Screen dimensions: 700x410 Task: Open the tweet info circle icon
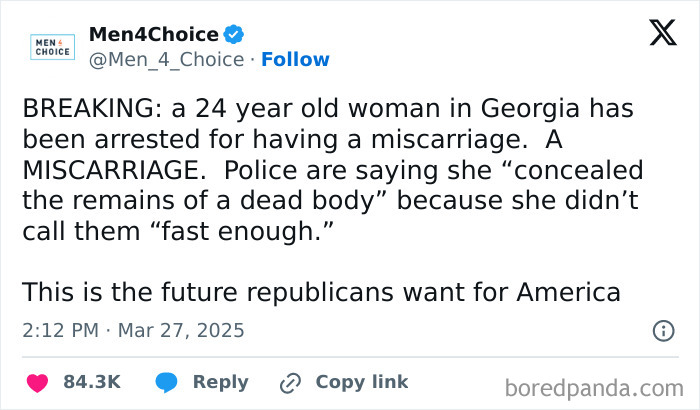[x=662, y=330]
